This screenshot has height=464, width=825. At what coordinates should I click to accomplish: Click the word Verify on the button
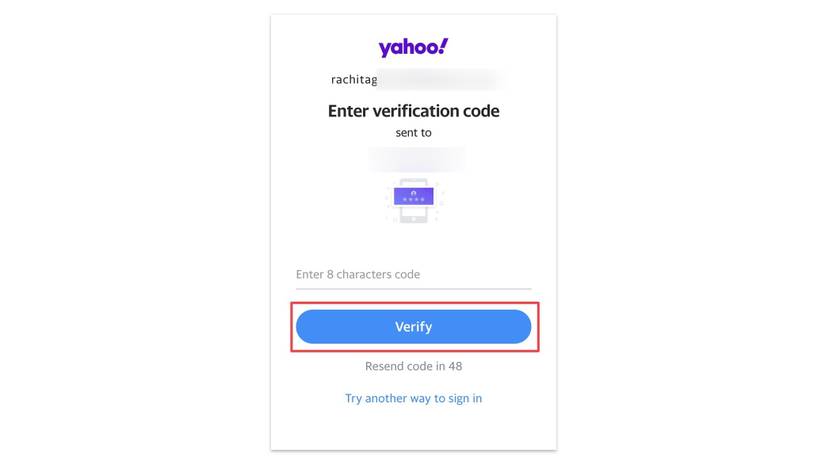(x=413, y=327)
